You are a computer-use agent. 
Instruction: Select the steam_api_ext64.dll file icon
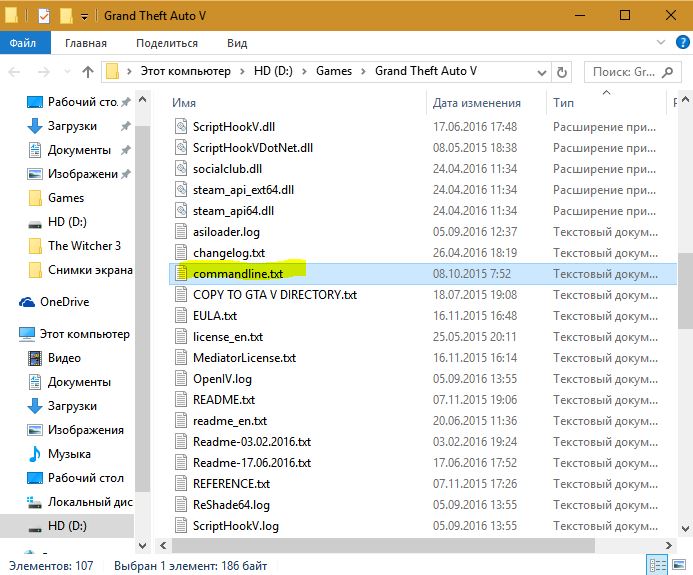point(181,190)
